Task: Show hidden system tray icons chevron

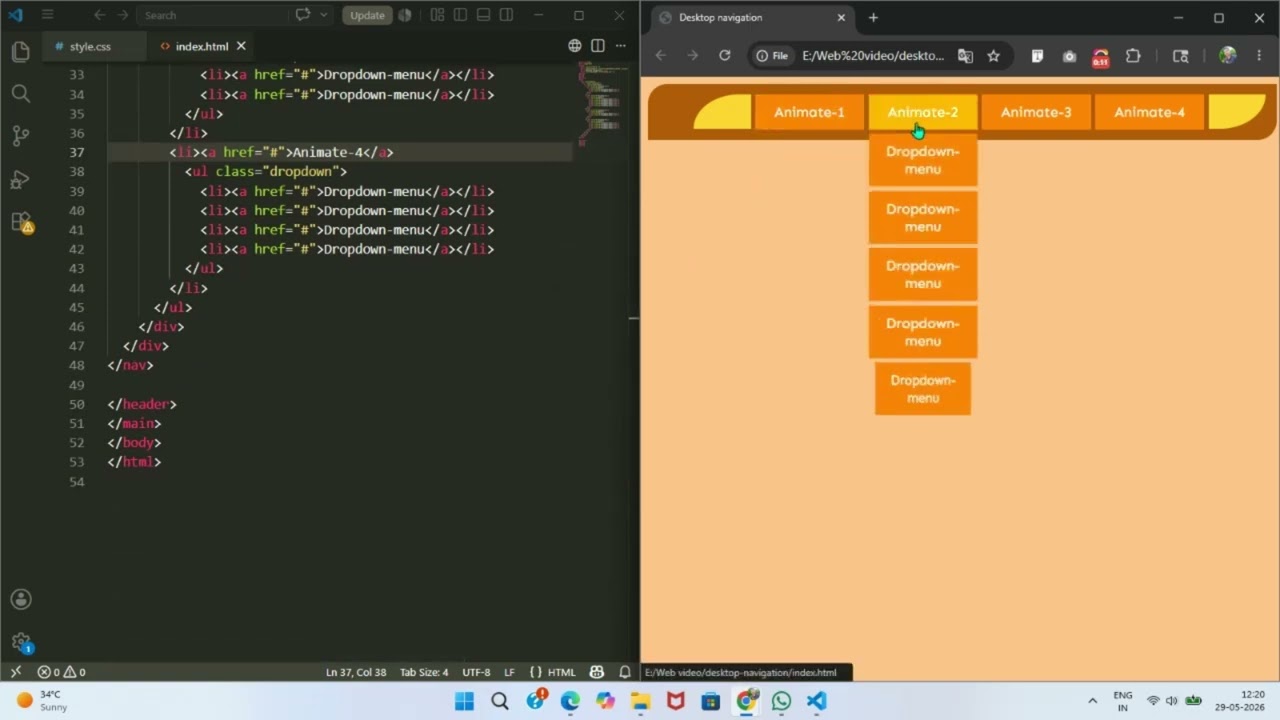Action: tap(1092, 701)
